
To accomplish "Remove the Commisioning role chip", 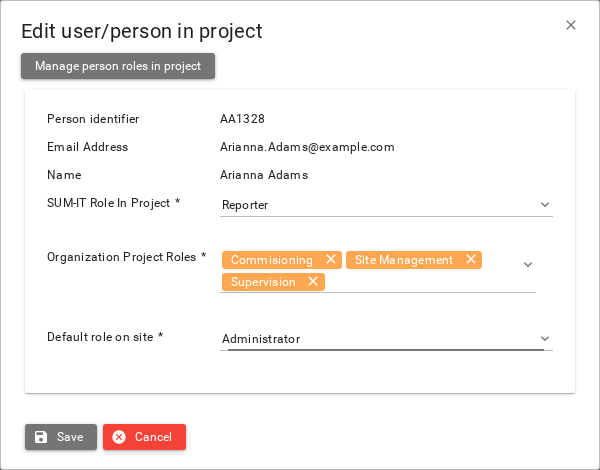I will (331, 259).
